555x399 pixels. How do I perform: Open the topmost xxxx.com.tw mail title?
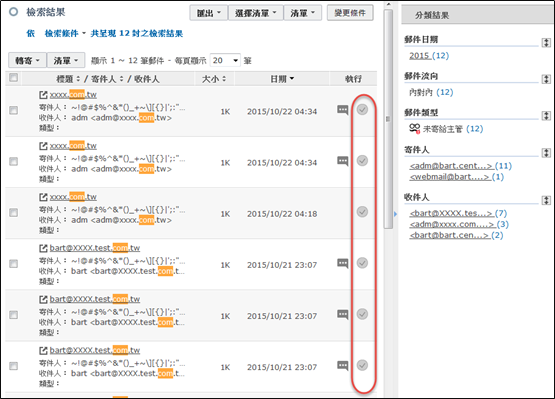tap(73, 95)
